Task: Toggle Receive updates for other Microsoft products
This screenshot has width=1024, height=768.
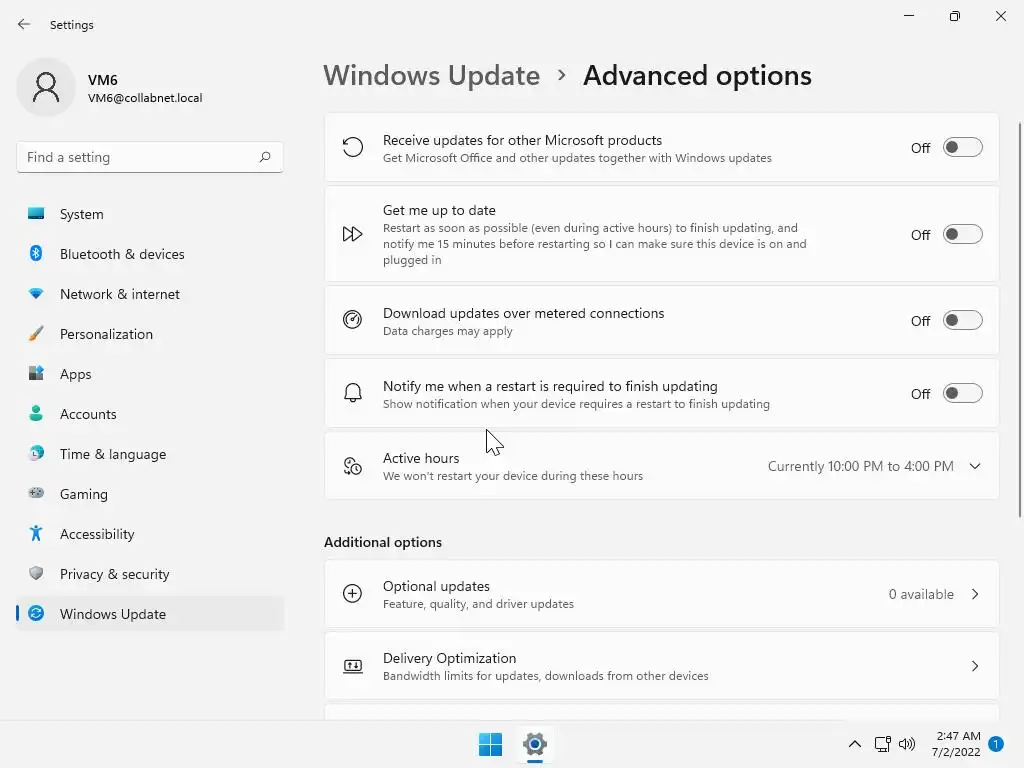Action: pos(962,148)
